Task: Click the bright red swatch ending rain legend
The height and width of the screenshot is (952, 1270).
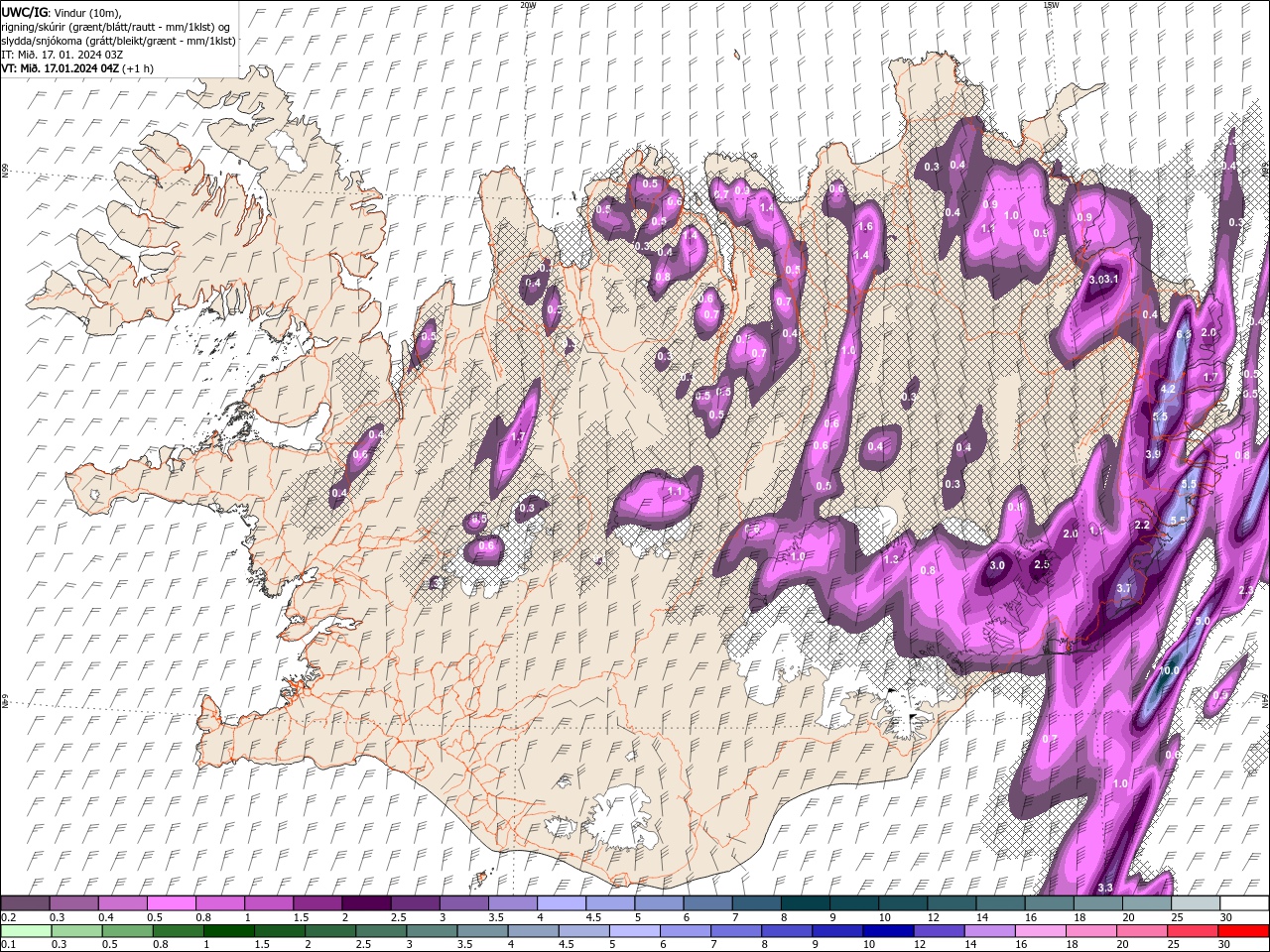Action: pyautogui.click(x=1243, y=931)
